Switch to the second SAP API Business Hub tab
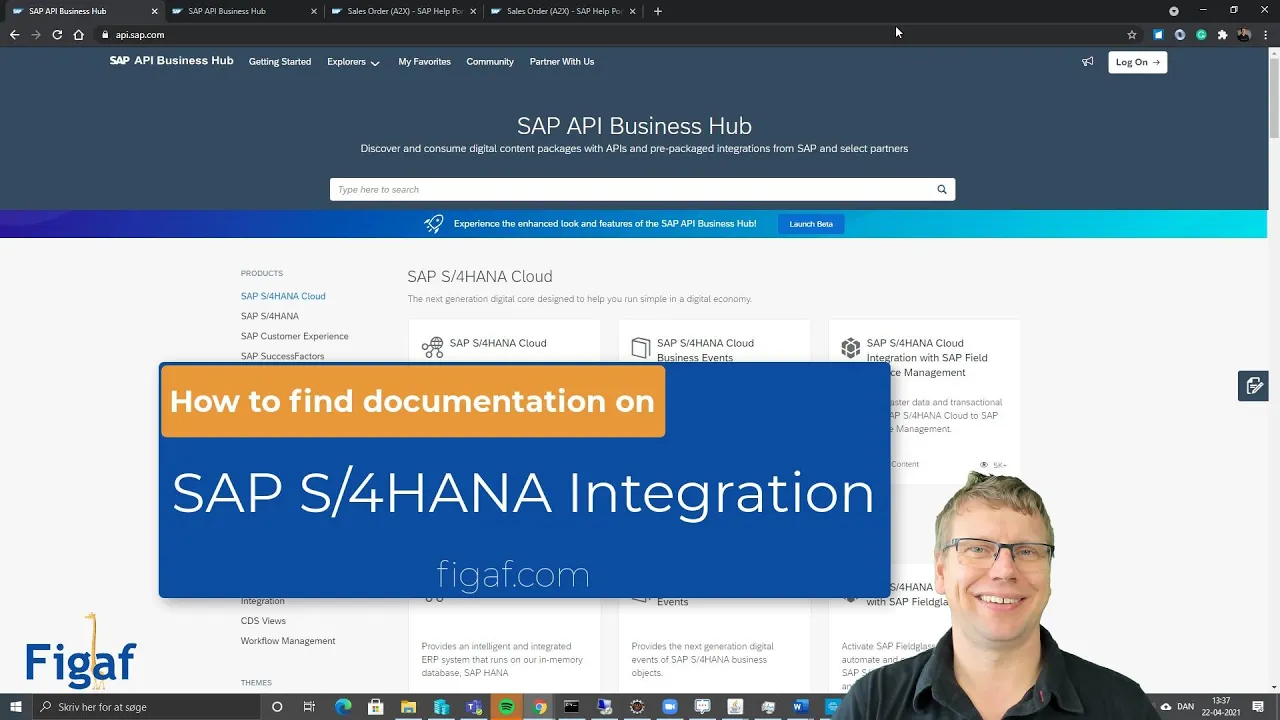The height and width of the screenshot is (720, 1280). (x=243, y=11)
